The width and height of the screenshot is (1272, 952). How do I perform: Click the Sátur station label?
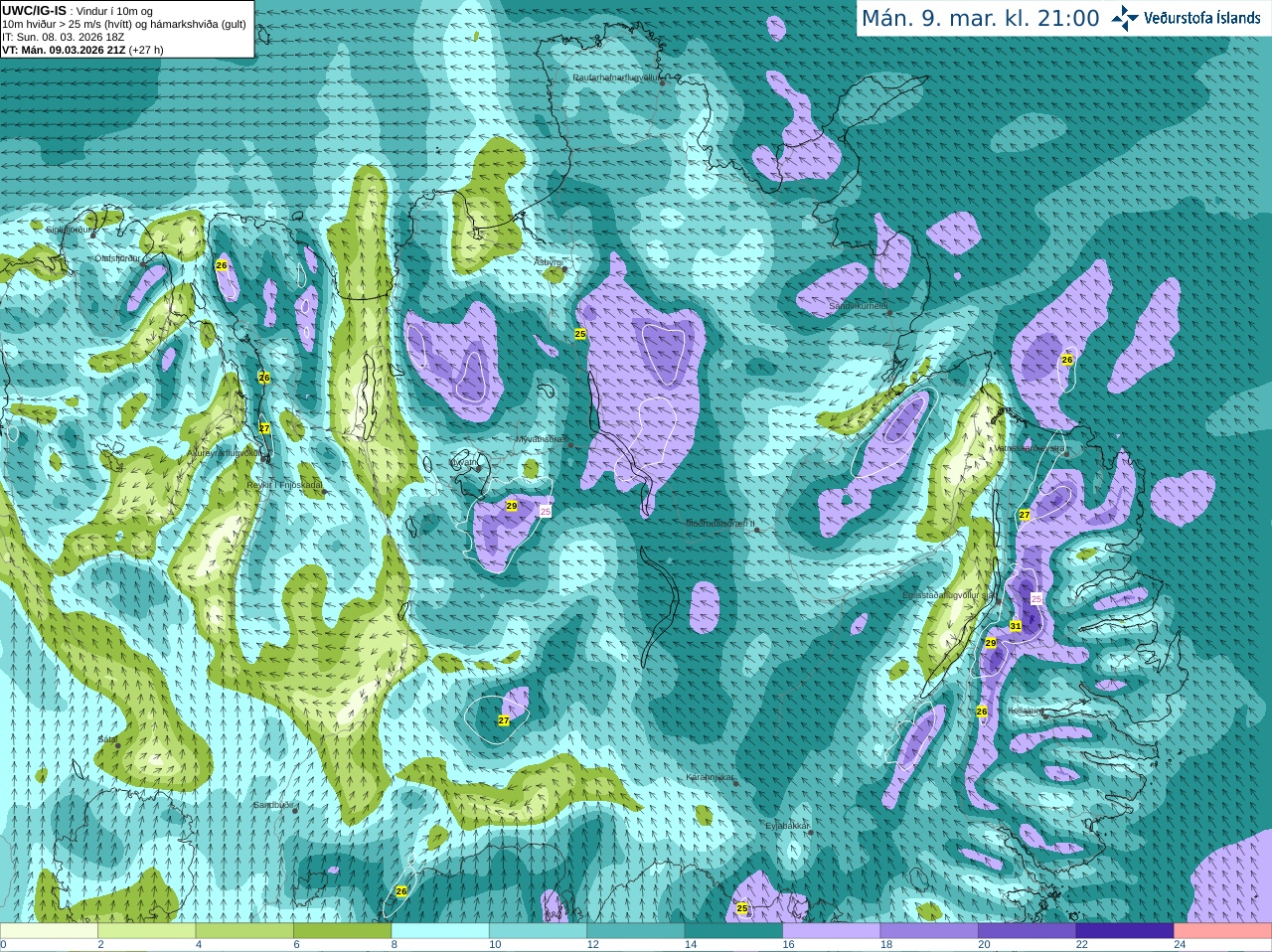click(107, 739)
